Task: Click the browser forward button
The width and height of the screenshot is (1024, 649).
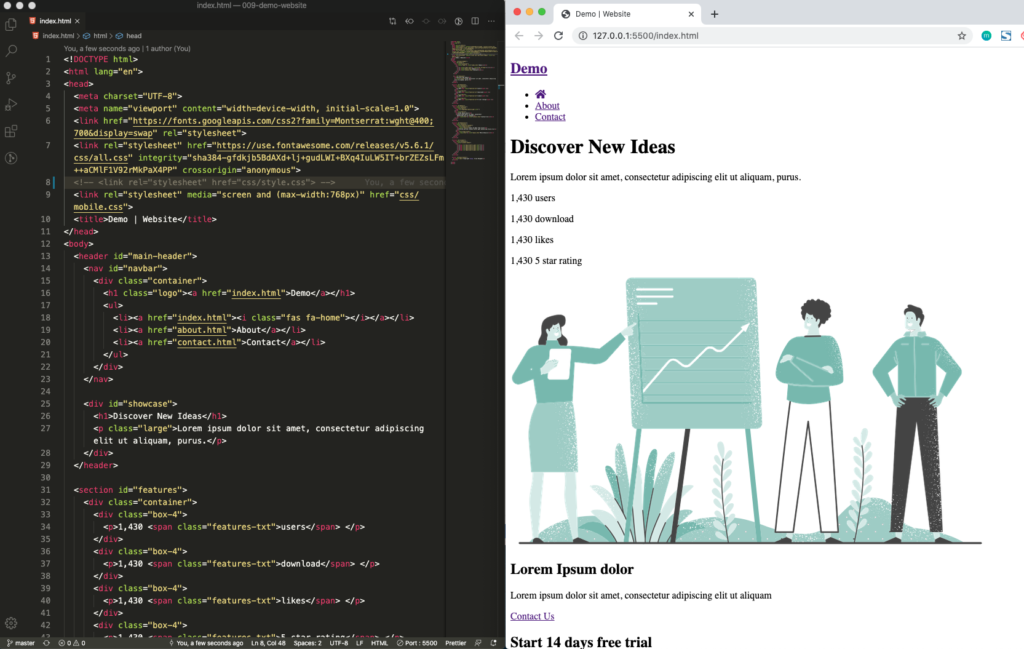Action: tap(539, 36)
